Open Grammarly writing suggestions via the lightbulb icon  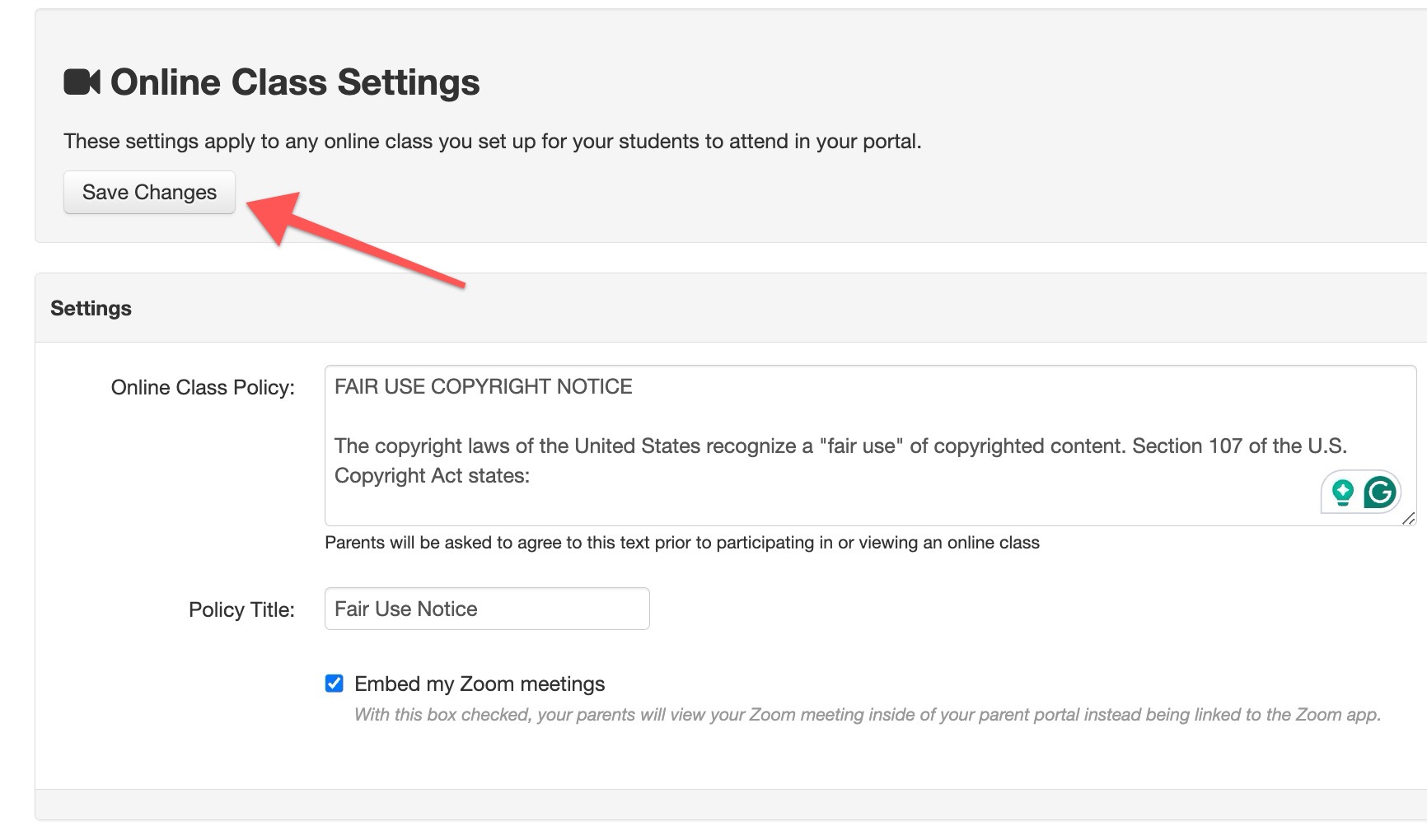pyautogui.click(x=1343, y=491)
